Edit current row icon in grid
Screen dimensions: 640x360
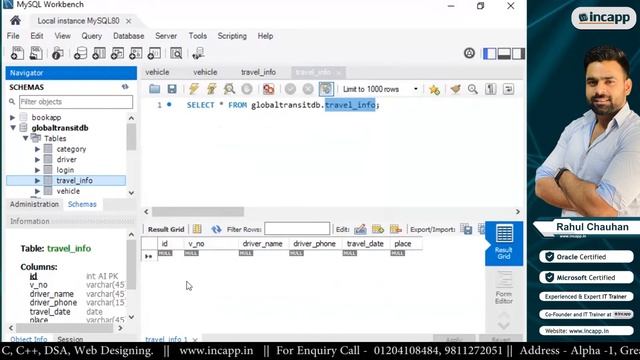[360, 229]
